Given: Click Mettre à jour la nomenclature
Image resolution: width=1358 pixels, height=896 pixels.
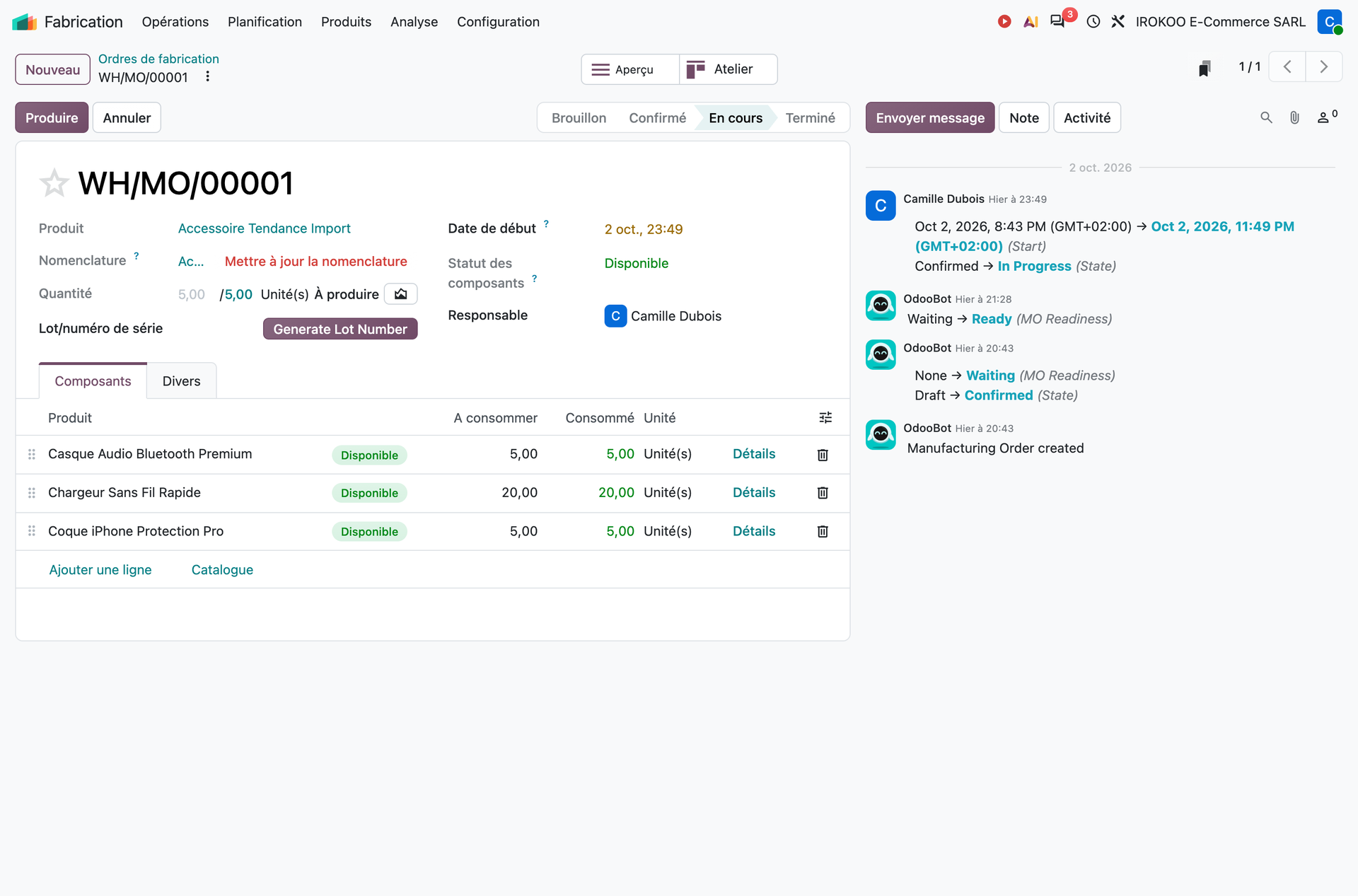Looking at the screenshot, I should [x=316, y=261].
